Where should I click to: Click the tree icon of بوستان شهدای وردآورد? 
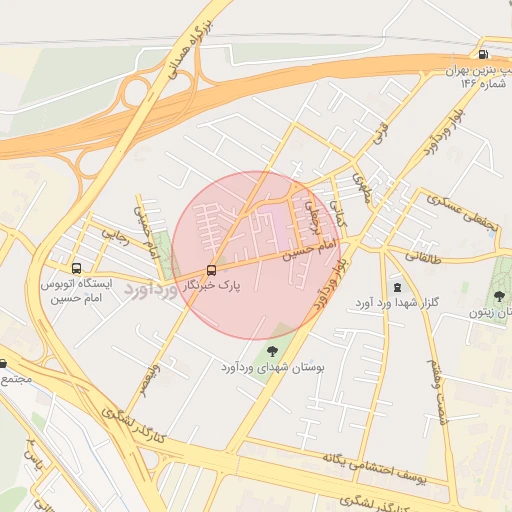tap(272, 351)
